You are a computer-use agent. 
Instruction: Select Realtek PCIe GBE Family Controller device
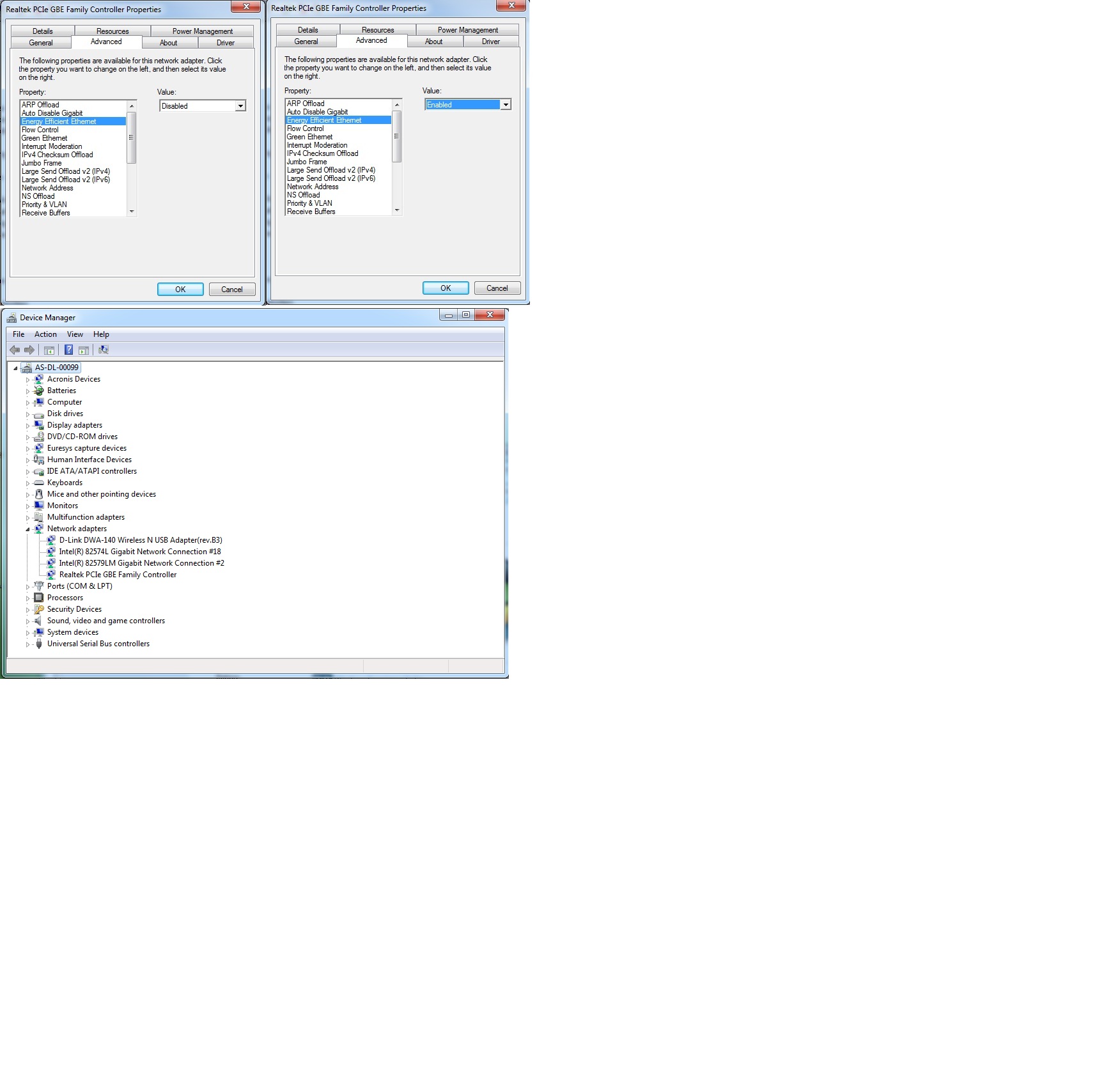tap(118, 575)
